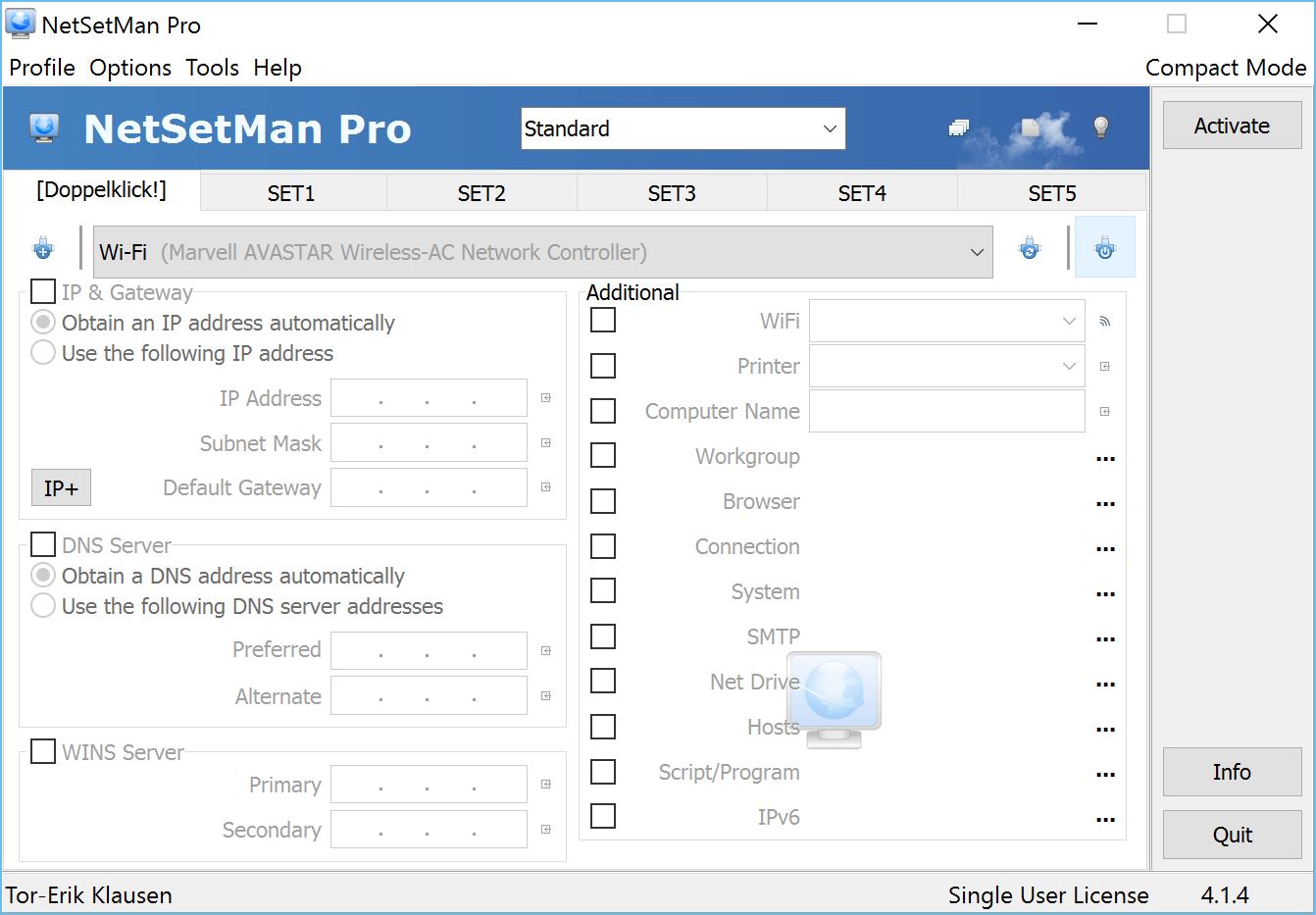Click the add network adapter icon
This screenshot has width=1316, height=915.
click(x=43, y=249)
